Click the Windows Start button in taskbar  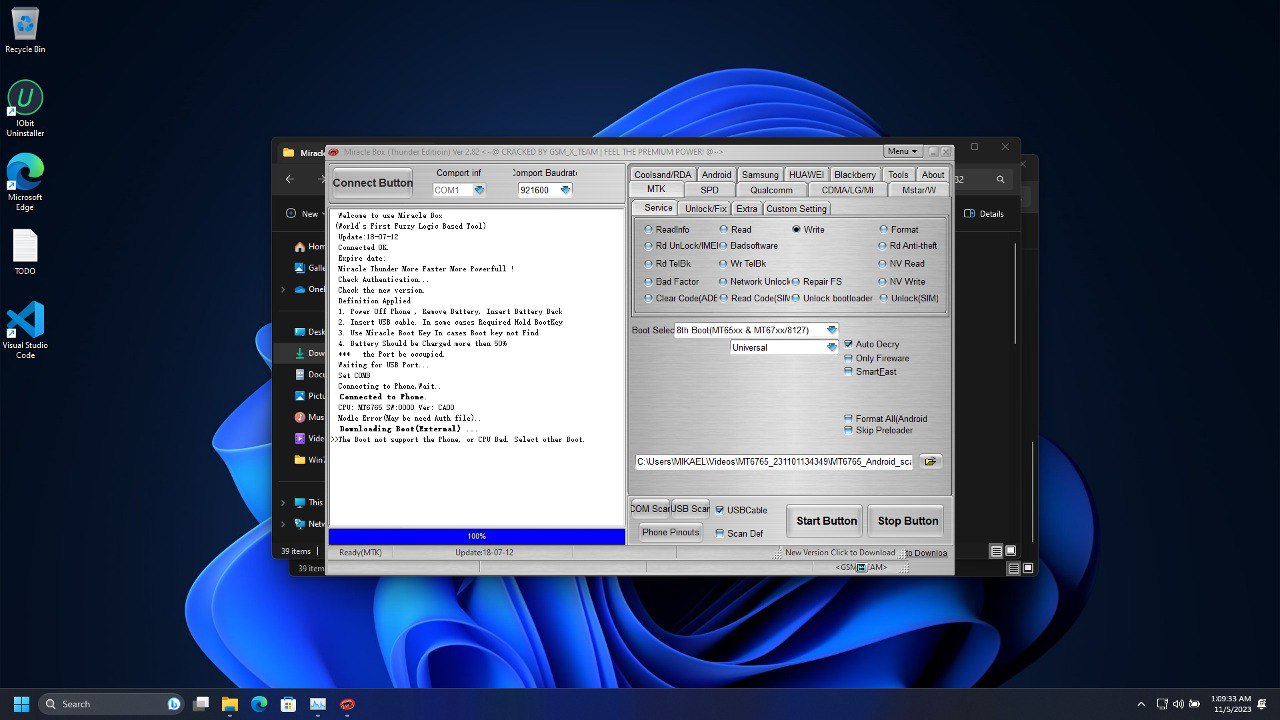click(21, 704)
